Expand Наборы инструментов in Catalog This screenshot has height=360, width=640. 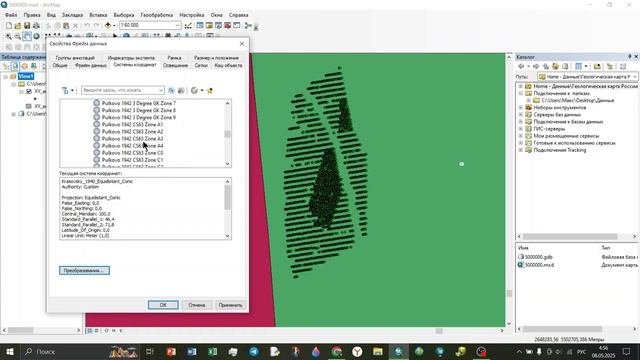pyautogui.click(x=520, y=108)
